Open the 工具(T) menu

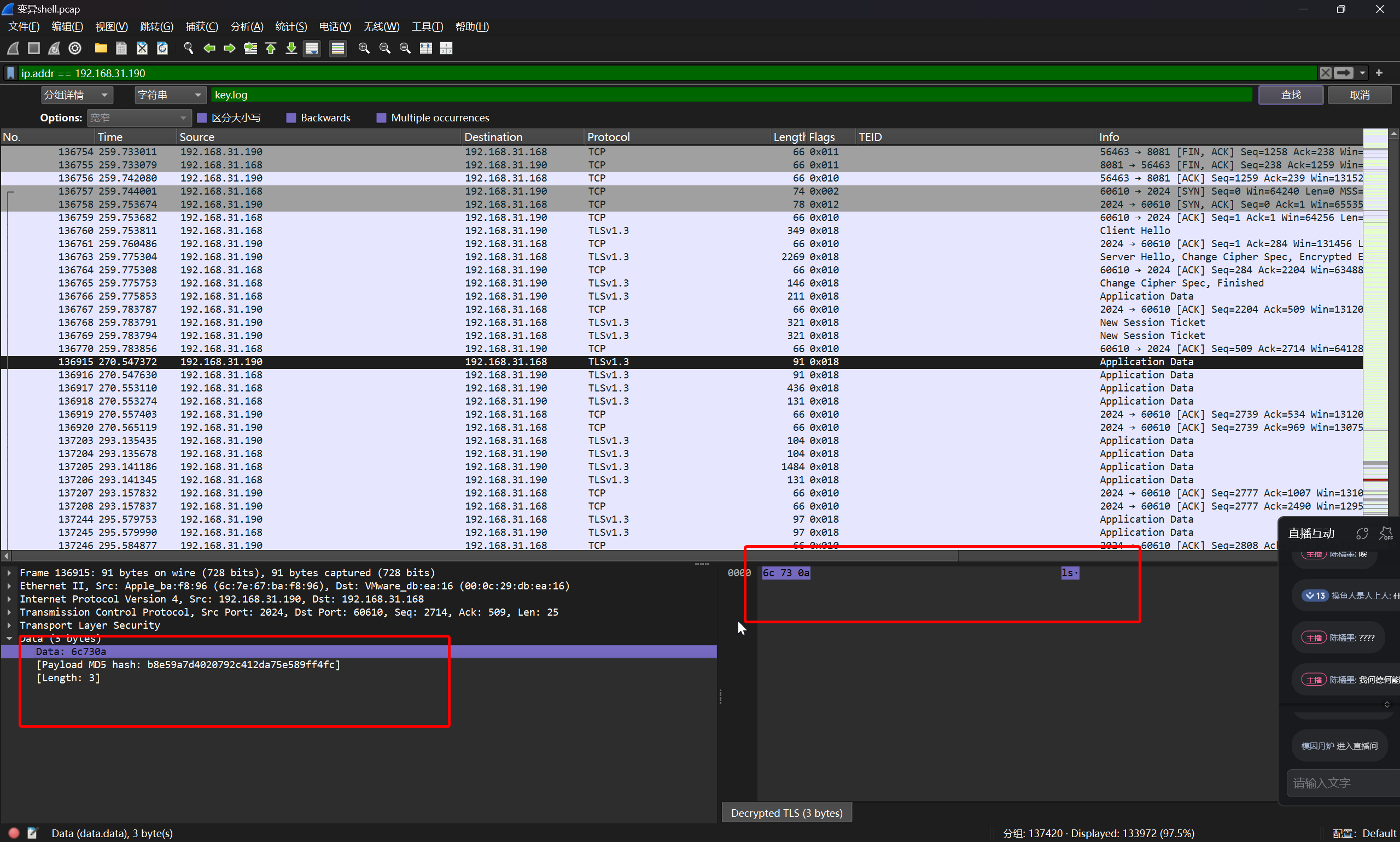click(427, 27)
